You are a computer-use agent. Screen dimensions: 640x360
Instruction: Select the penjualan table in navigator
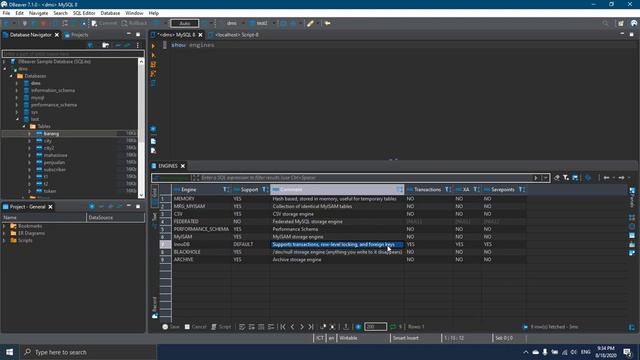[x=54, y=162]
